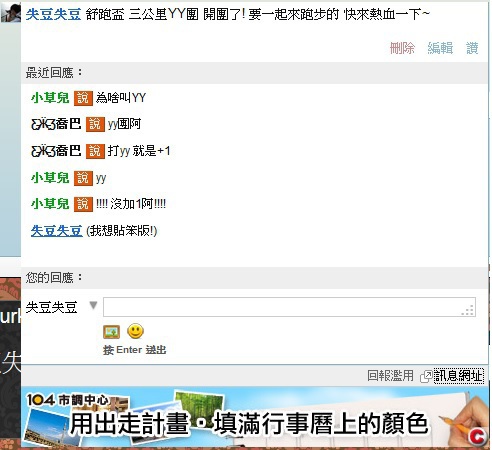The image size is (492, 450).
Task: Click the 編輯 link
Action: [440, 48]
